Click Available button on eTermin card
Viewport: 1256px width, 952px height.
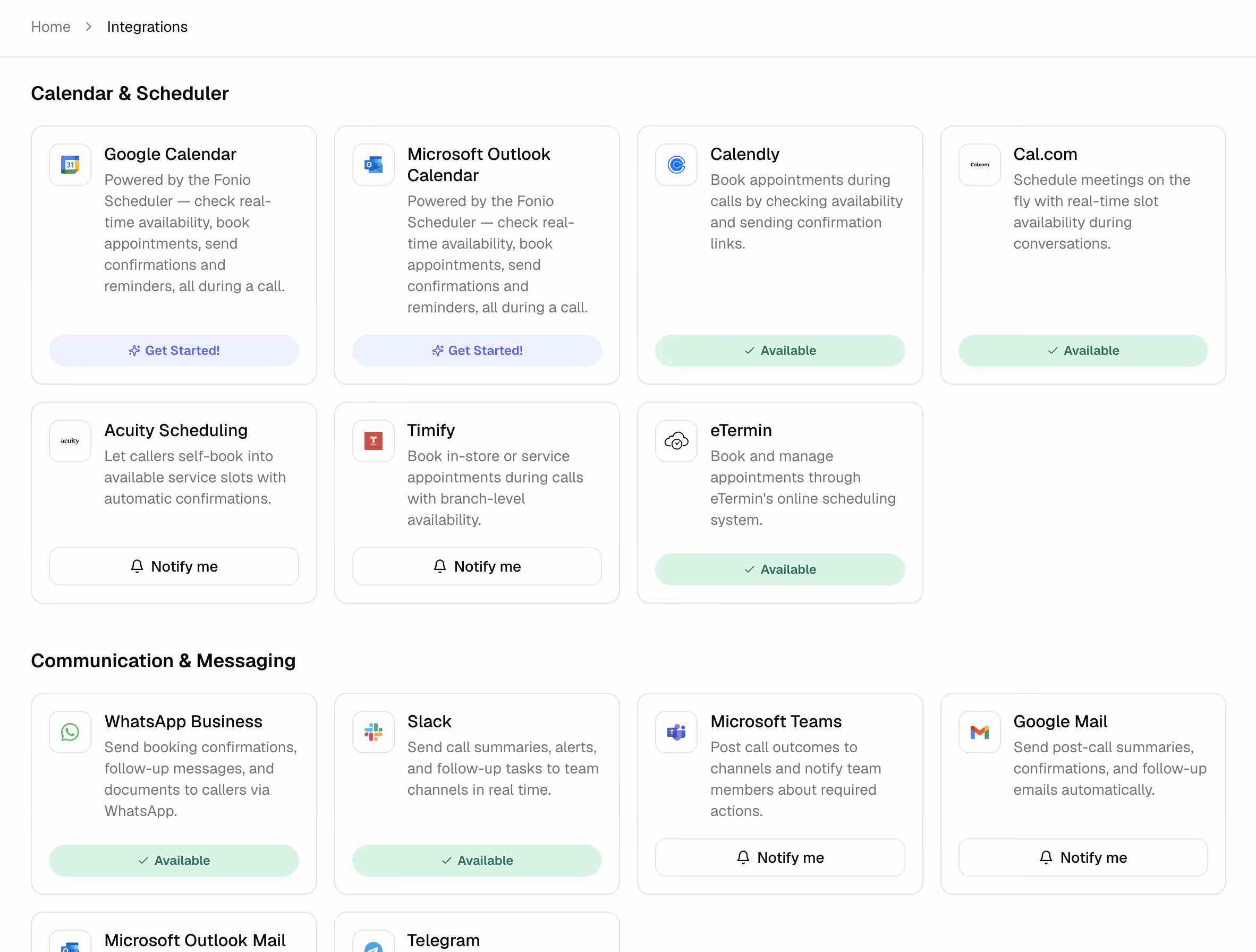click(x=779, y=569)
